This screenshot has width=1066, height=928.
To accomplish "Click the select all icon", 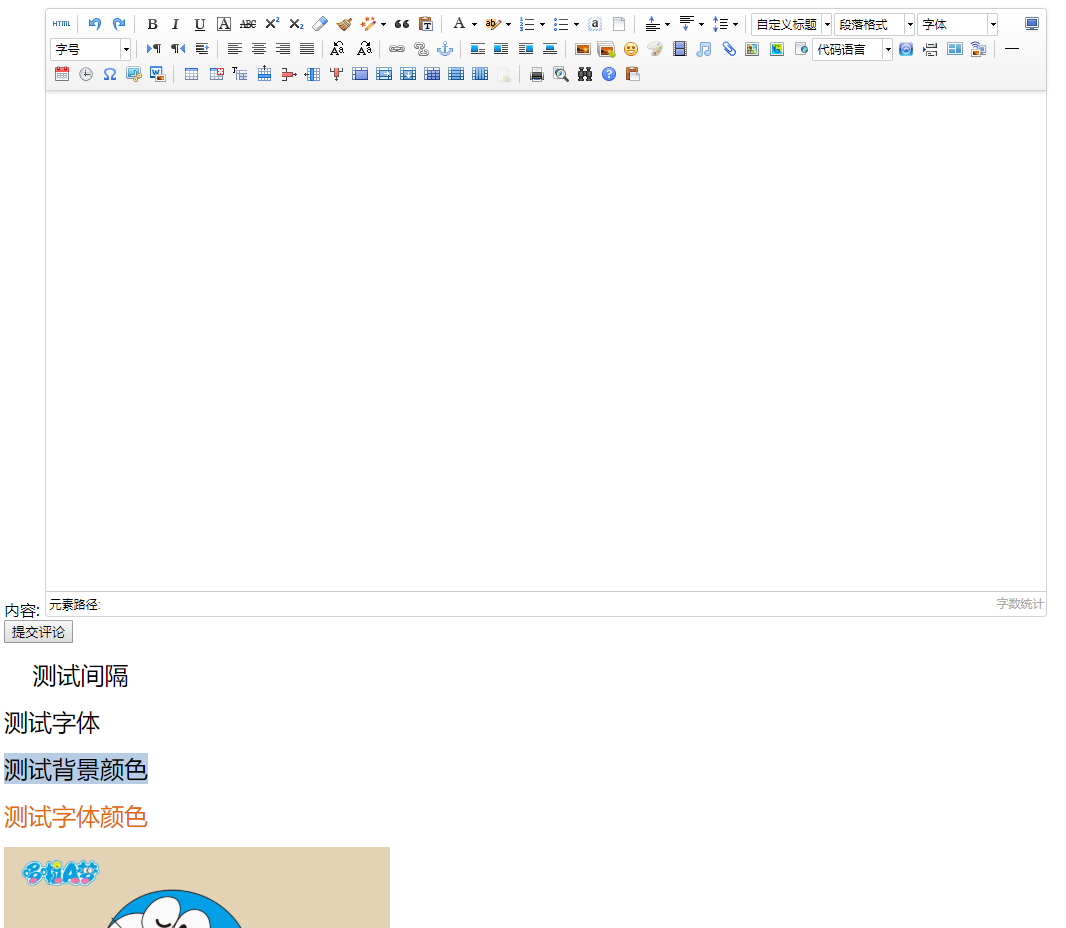I will point(594,24).
